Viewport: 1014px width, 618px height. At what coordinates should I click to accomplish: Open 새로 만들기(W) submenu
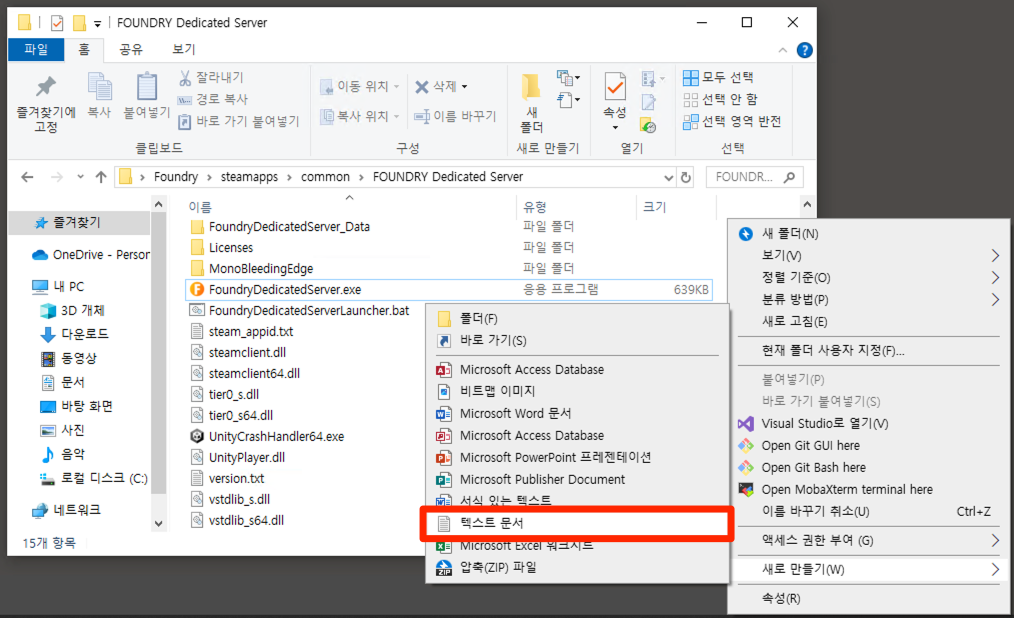click(870, 570)
